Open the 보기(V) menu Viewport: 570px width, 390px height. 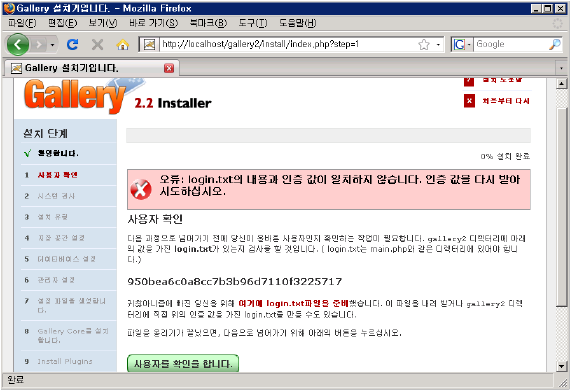(103, 23)
